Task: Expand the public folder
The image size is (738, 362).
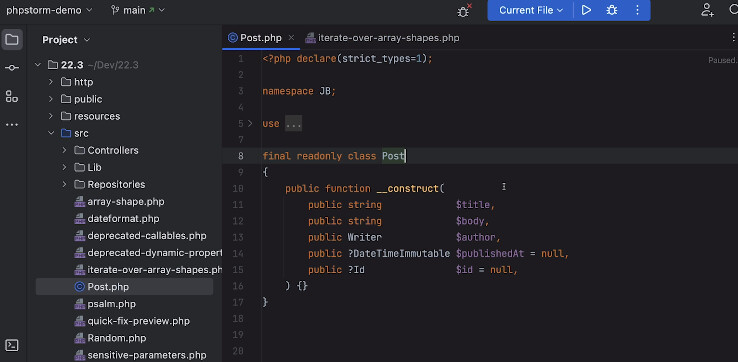Action: [x=51, y=99]
